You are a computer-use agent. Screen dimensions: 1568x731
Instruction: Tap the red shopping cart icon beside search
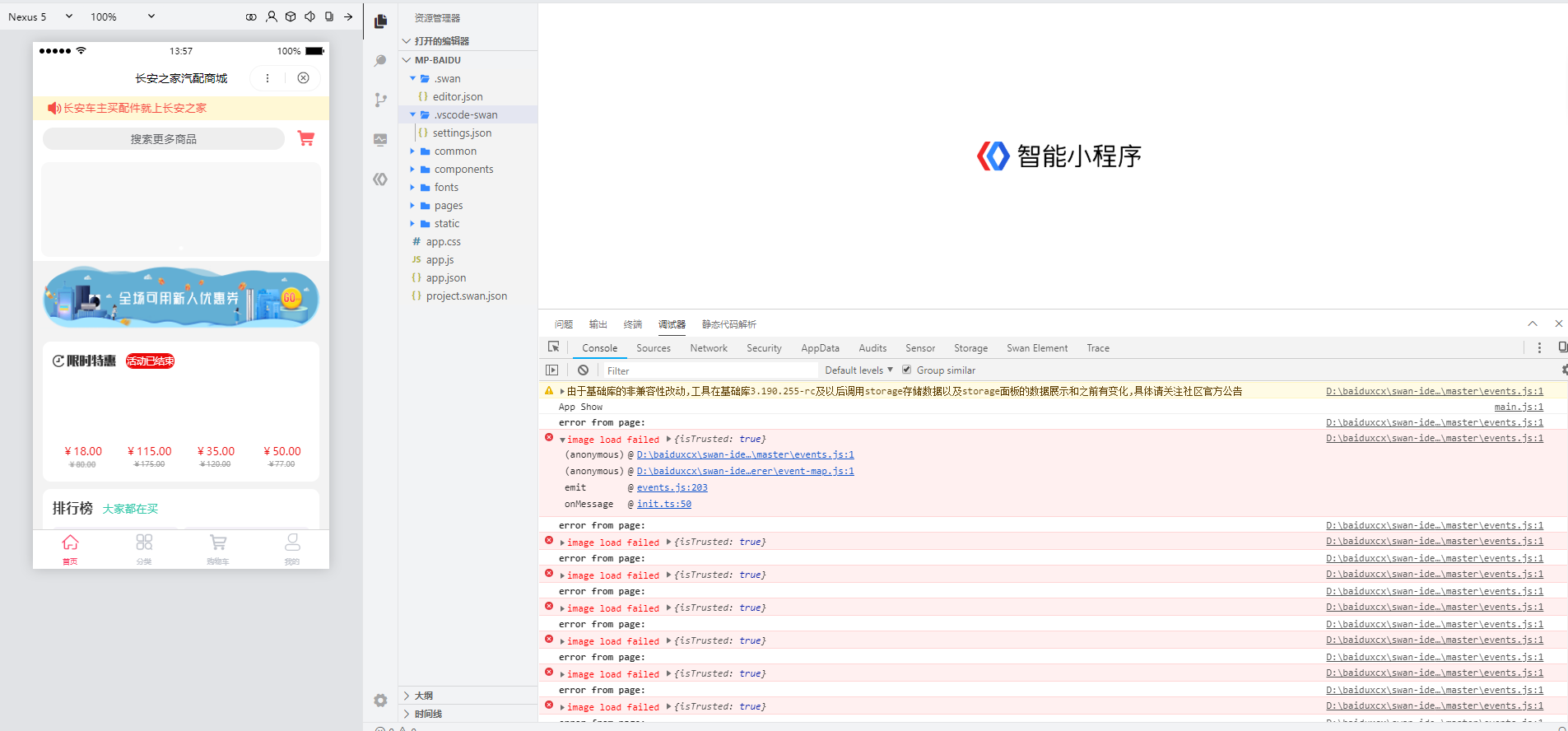click(x=306, y=138)
